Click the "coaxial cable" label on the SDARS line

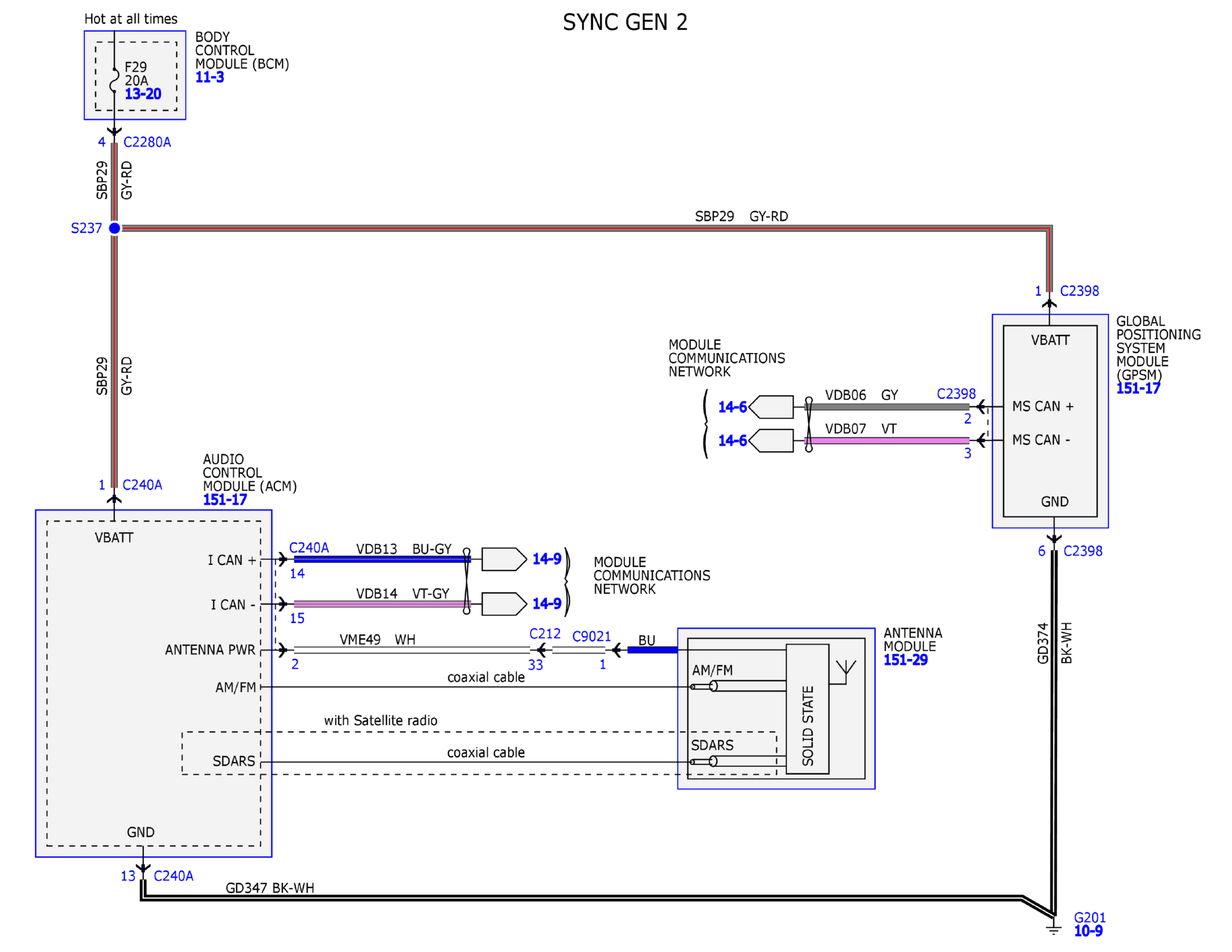click(x=485, y=752)
